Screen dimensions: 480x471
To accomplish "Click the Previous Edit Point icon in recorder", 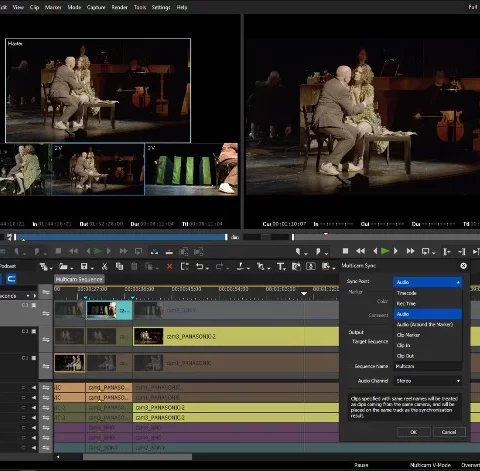I will click(x=446, y=251).
